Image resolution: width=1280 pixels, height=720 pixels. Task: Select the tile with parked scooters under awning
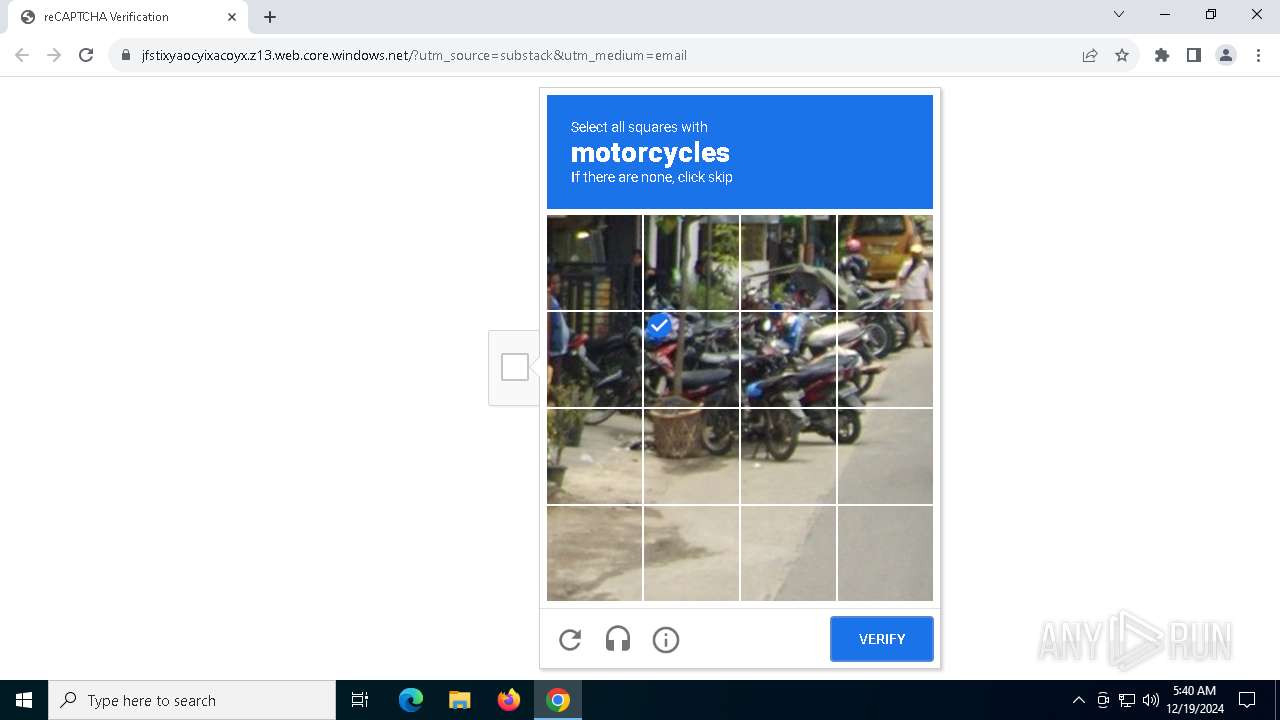[x=789, y=262]
